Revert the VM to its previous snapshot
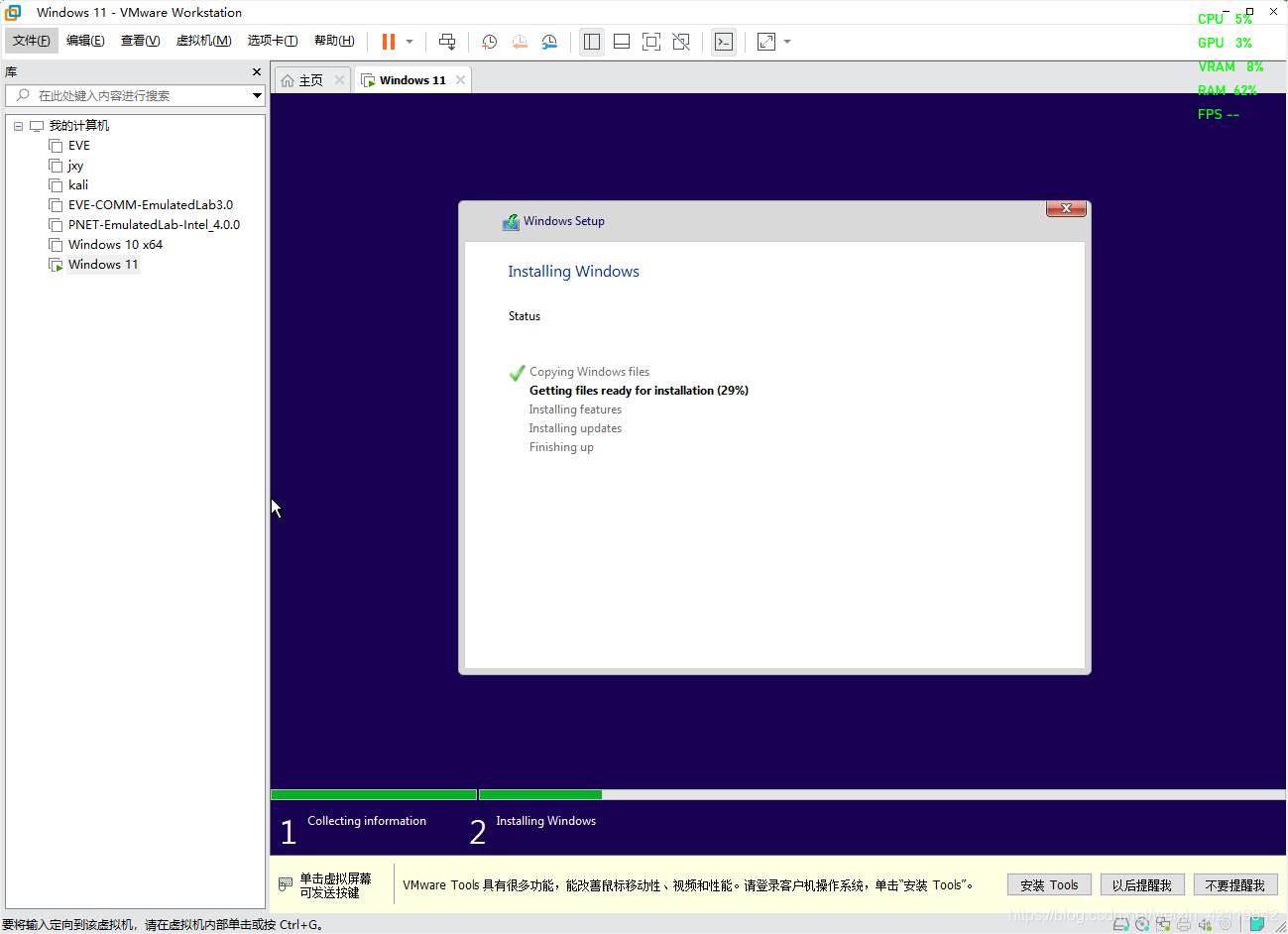The height and width of the screenshot is (934, 1288). click(x=520, y=42)
